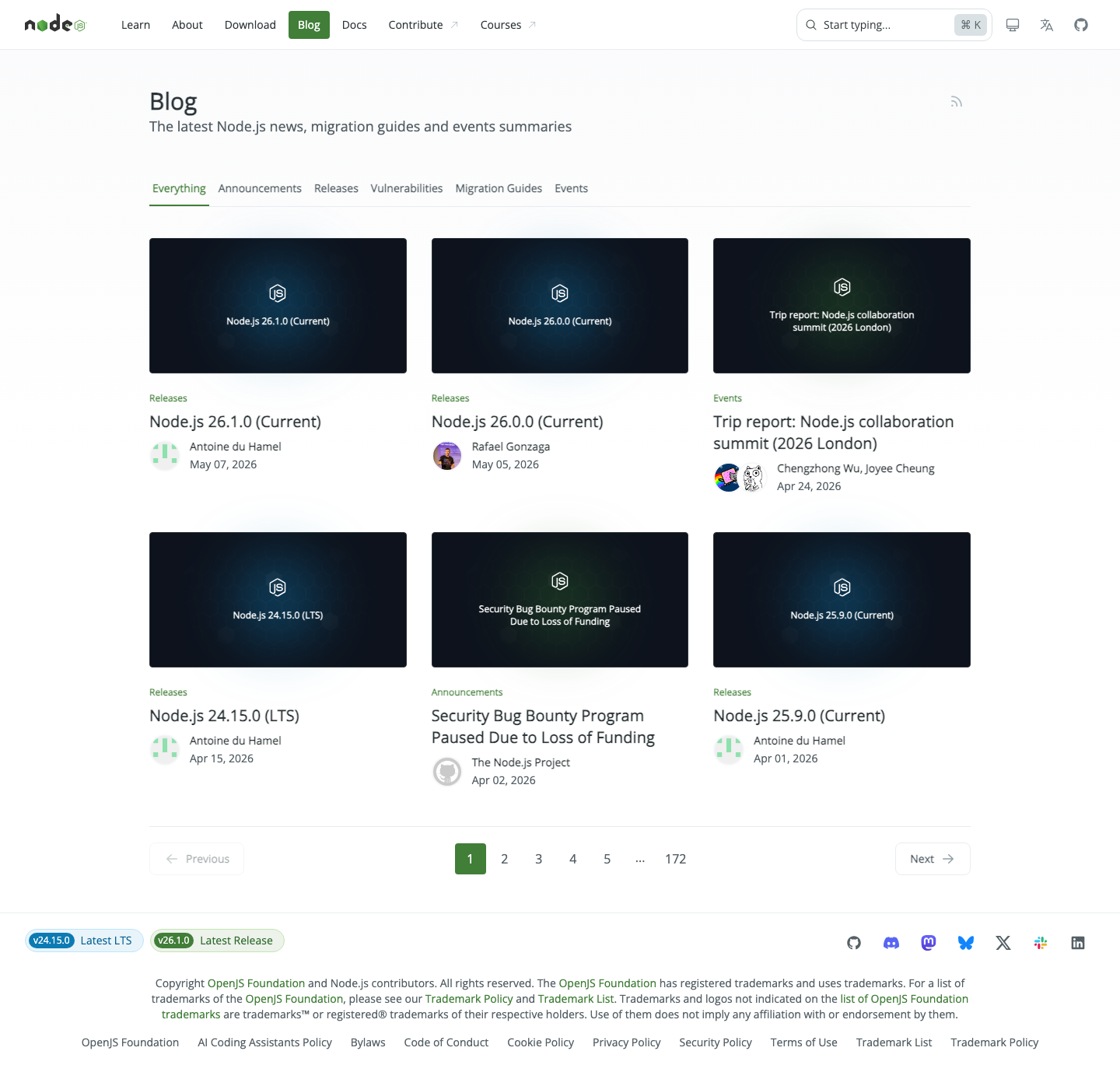Click Antoine du Hamel avatar on 24.15.0 post

click(165, 750)
